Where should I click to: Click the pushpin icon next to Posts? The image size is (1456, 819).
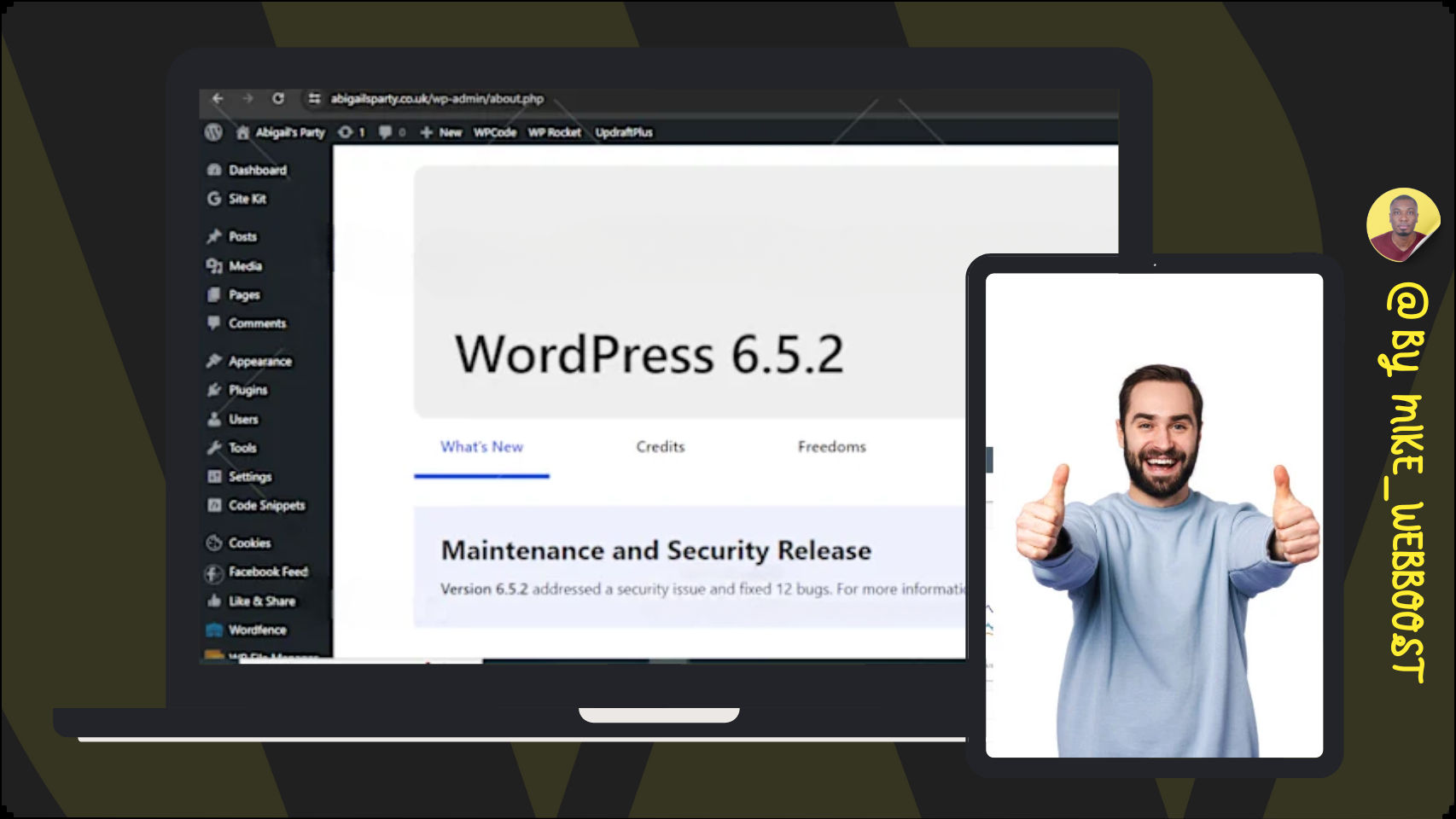214,236
